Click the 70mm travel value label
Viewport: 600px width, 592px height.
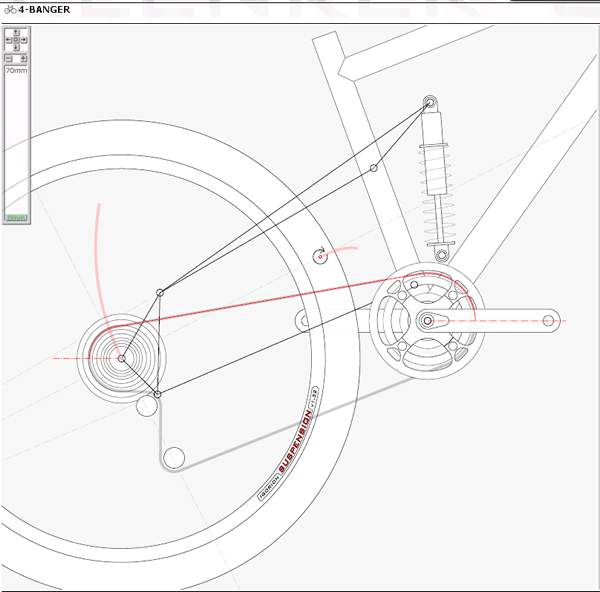point(16,71)
